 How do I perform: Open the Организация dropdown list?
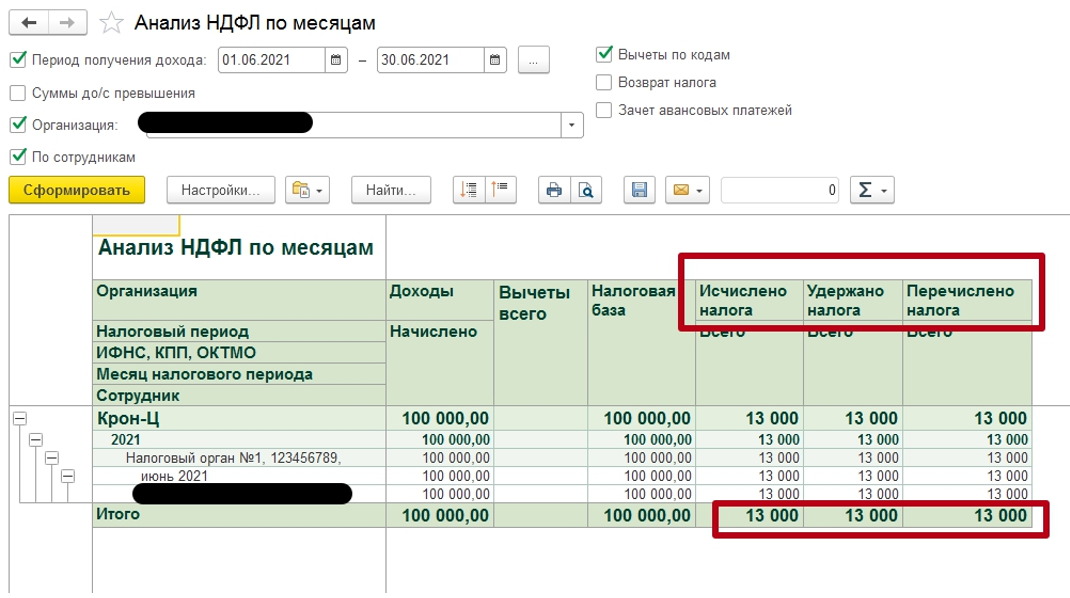tap(571, 125)
